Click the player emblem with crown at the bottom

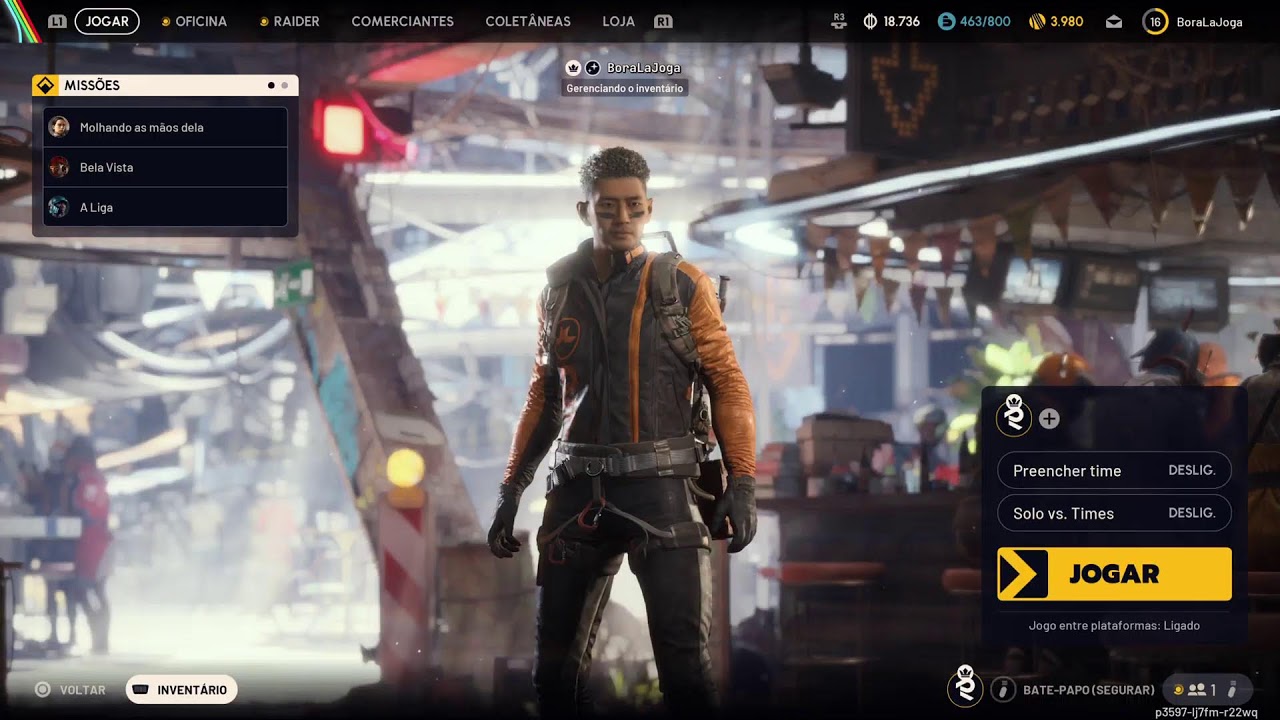965,686
